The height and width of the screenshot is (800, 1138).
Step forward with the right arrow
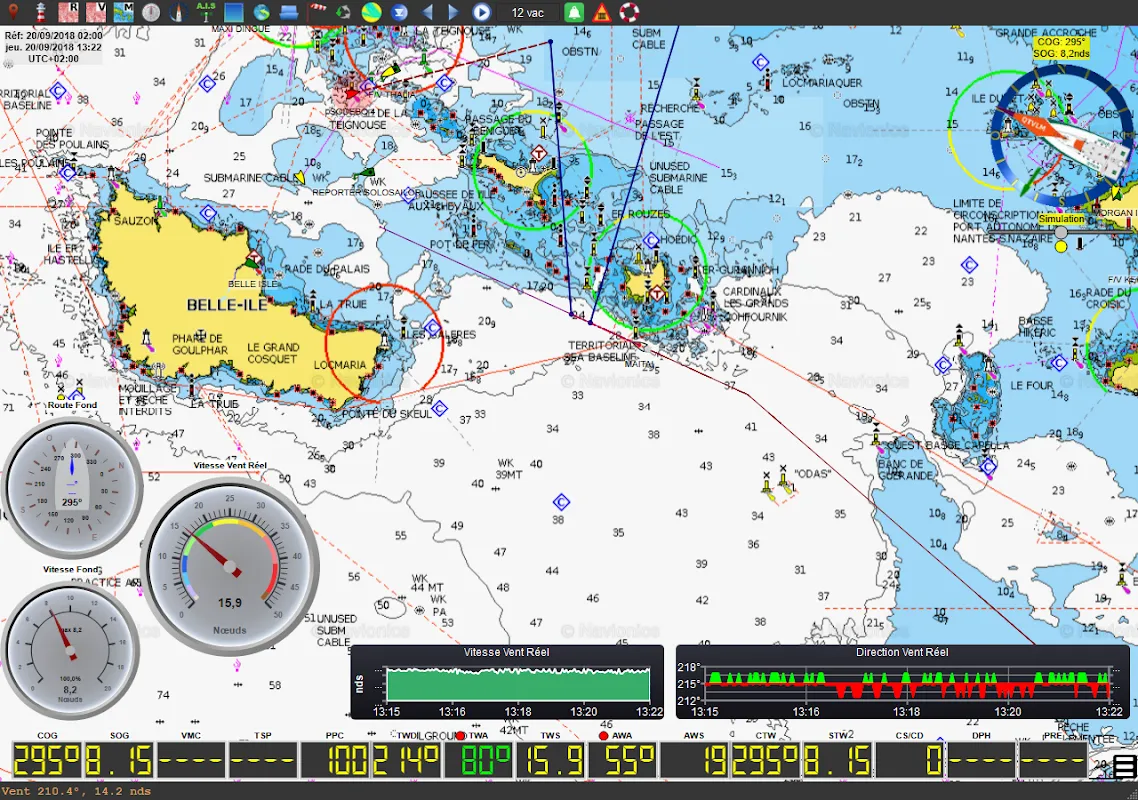click(454, 12)
